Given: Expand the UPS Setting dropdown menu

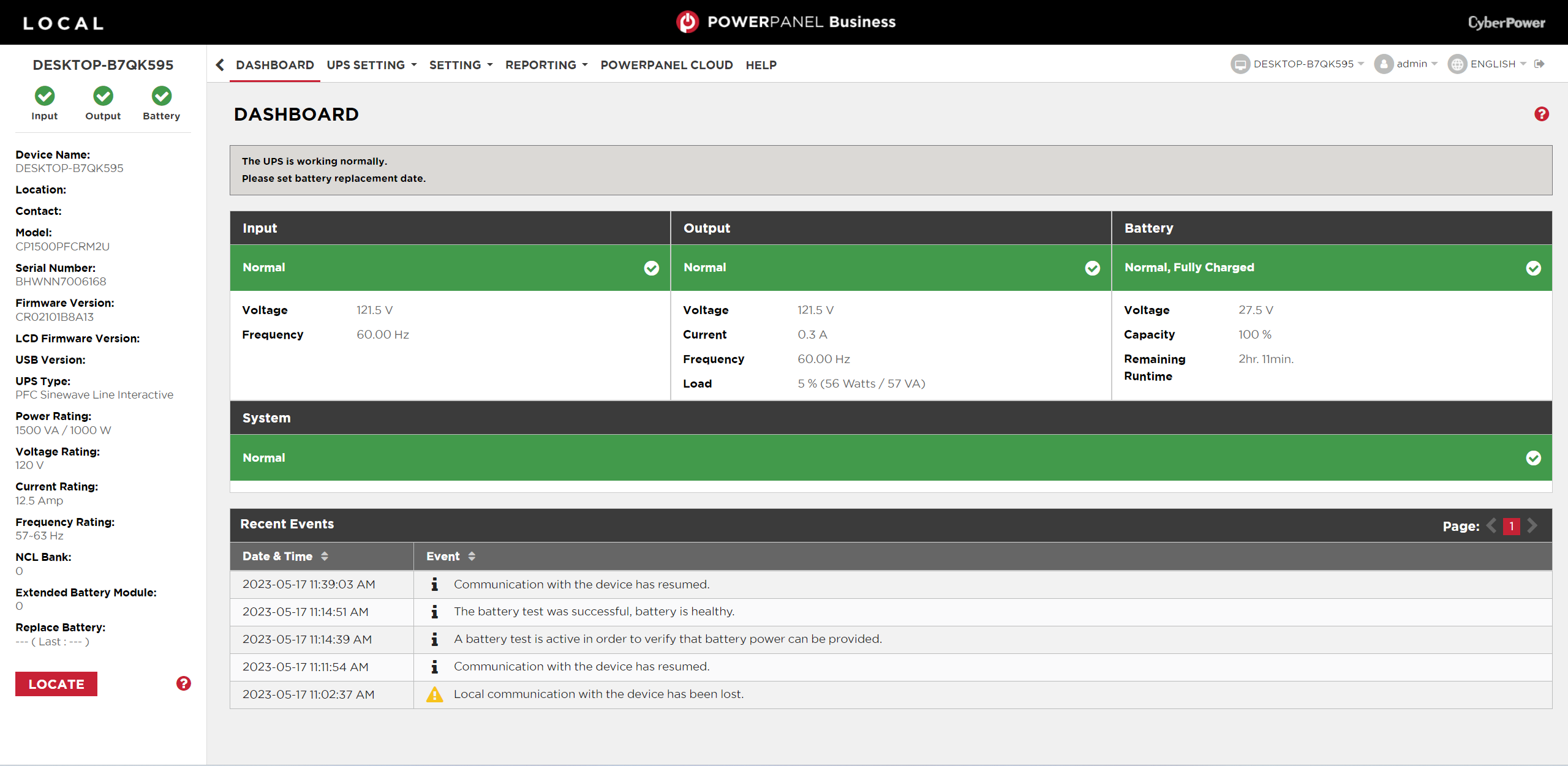Looking at the screenshot, I should pos(371,65).
